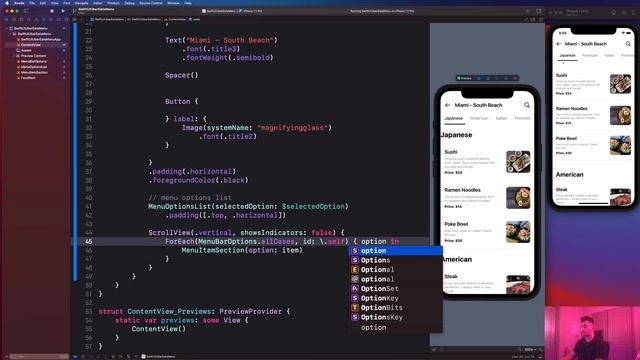The image size is (640, 360).
Task: Open the Source Control menu
Action: pyautogui.click(x=151, y=3)
